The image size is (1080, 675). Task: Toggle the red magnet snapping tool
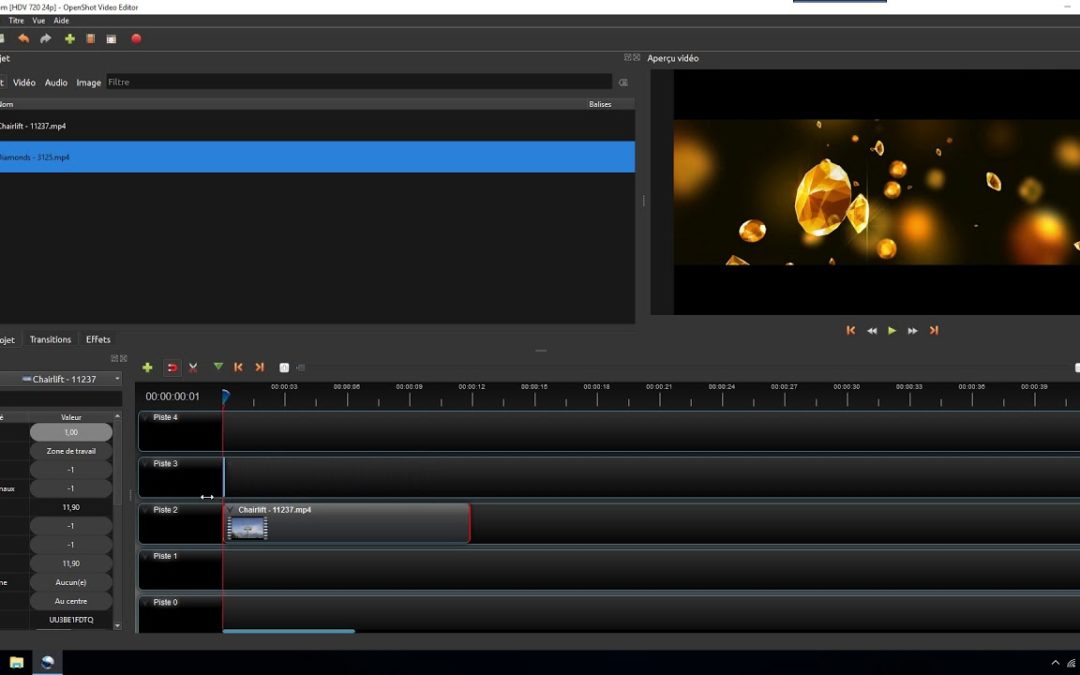172,368
